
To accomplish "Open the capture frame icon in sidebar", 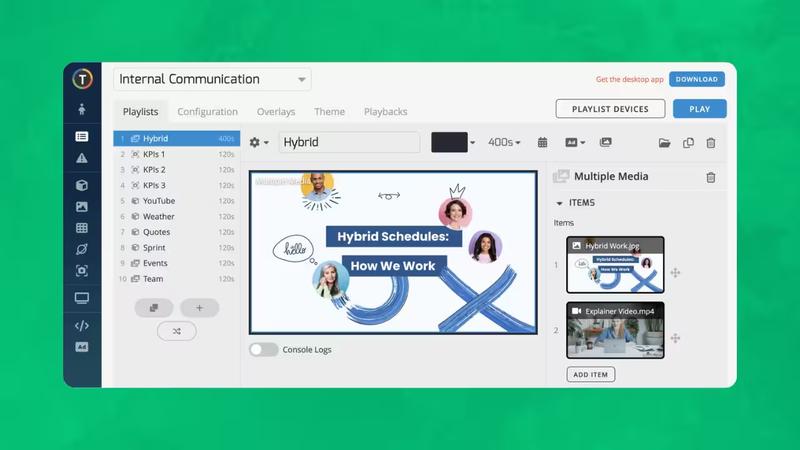I will (x=82, y=270).
